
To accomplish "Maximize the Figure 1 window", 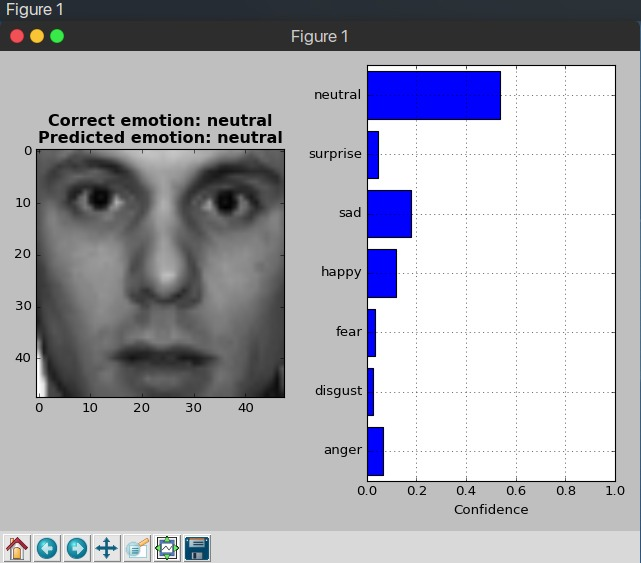I will point(57,36).
